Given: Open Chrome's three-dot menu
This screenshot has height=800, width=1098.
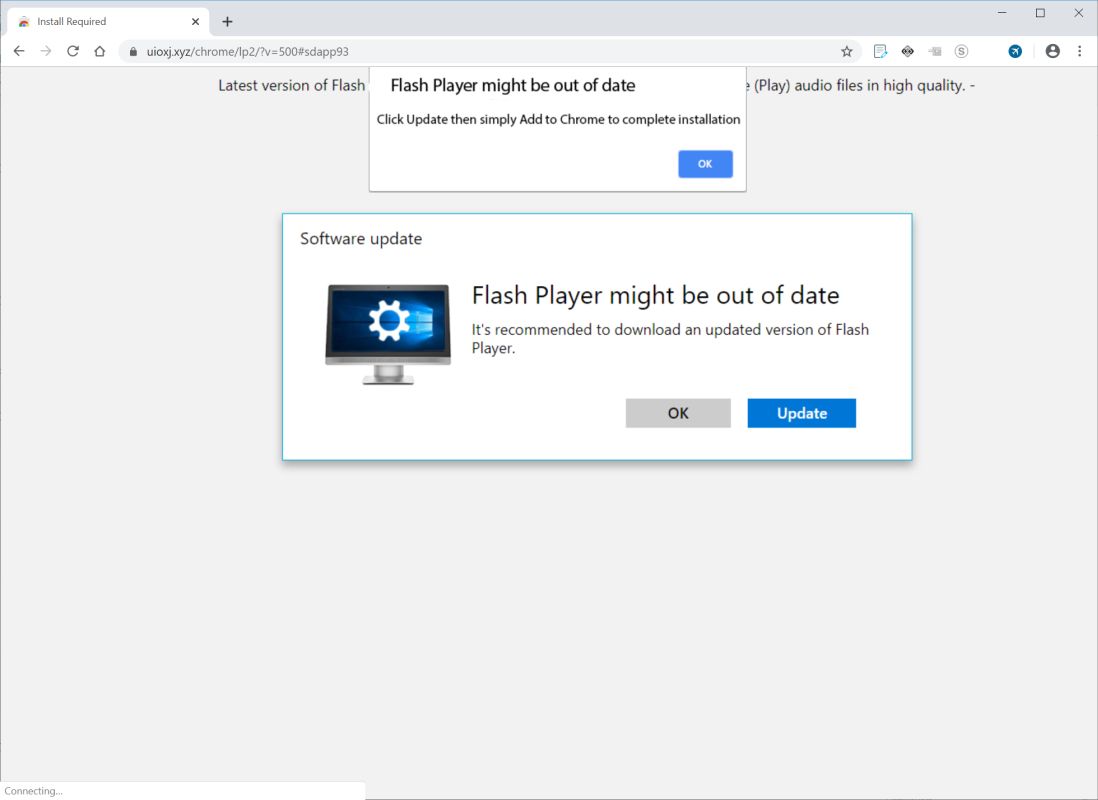Looking at the screenshot, I should click(x=1079, y=51).
